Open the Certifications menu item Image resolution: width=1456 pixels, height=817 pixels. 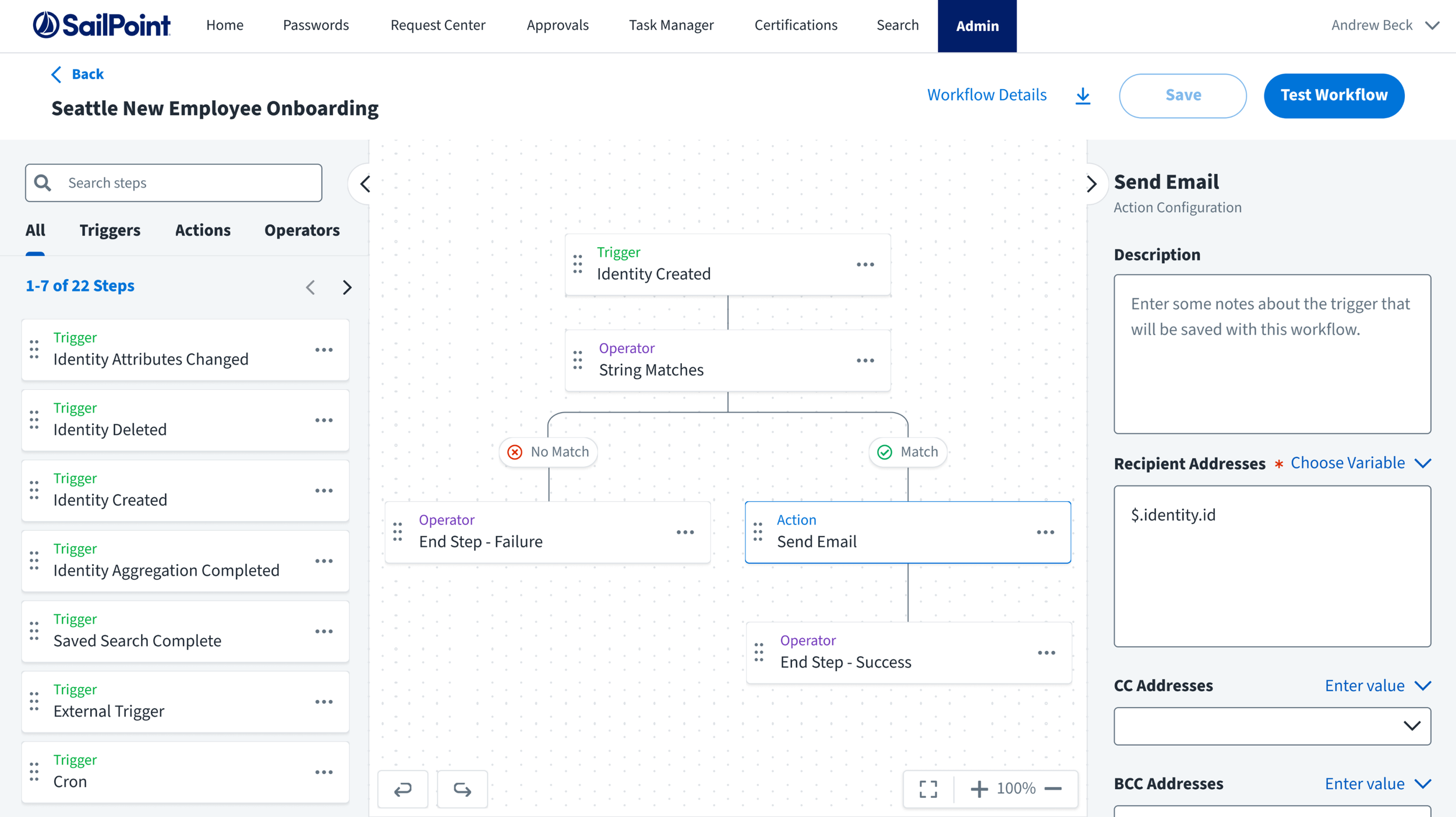pyautogui.click(x=796, y=26)
